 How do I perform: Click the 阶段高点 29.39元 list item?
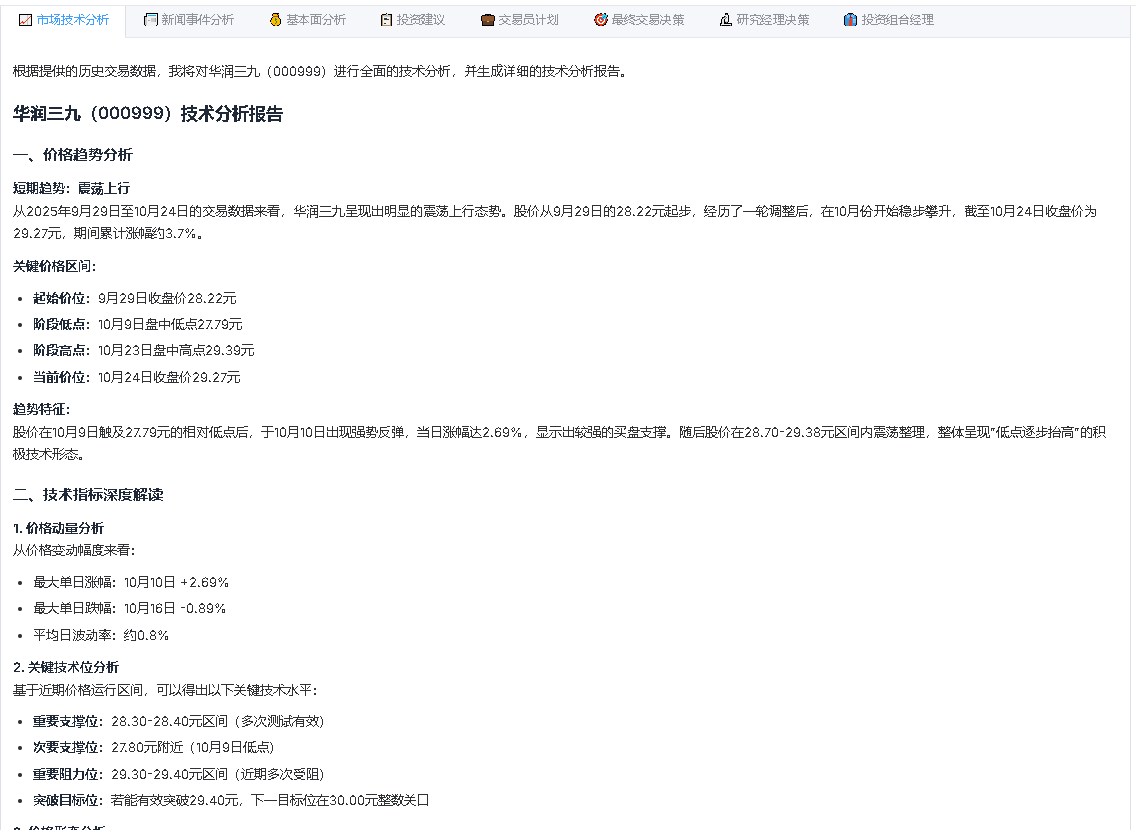point(143,351)
